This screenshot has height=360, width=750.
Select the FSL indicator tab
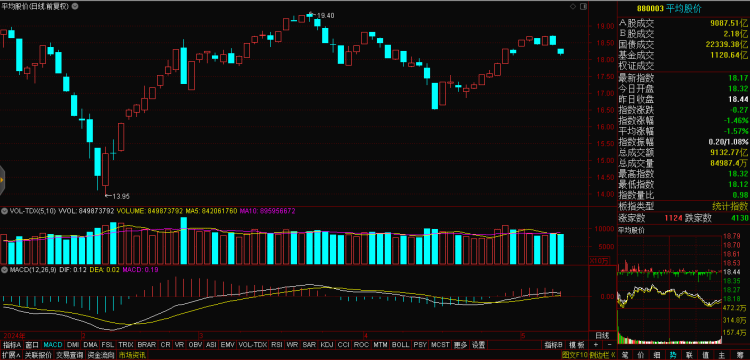[x=108, y=344]
